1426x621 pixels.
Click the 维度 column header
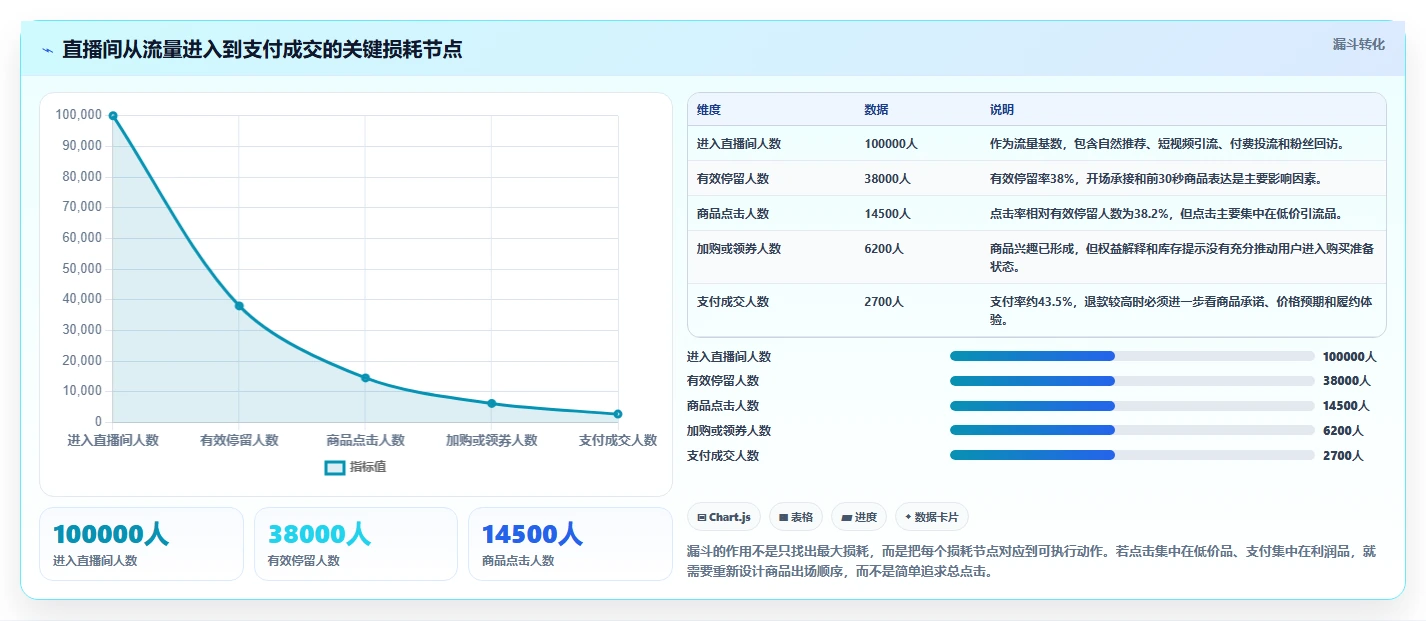pyautogui.click(x=709, y=109)
